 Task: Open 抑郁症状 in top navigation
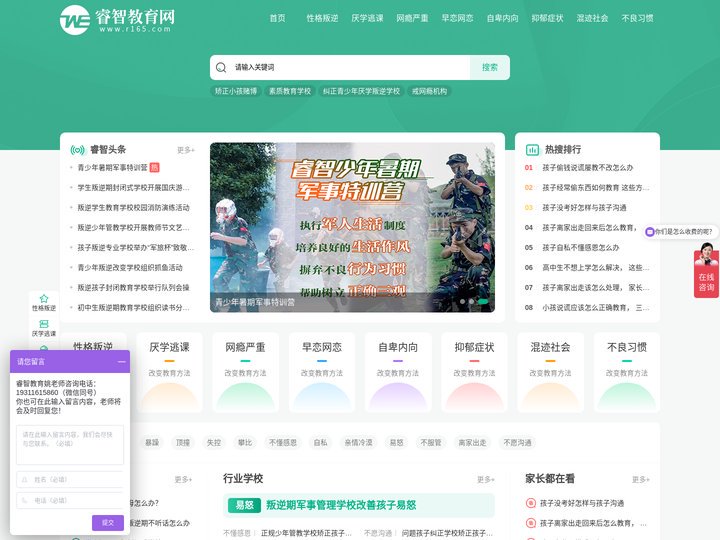coord(547,18)
